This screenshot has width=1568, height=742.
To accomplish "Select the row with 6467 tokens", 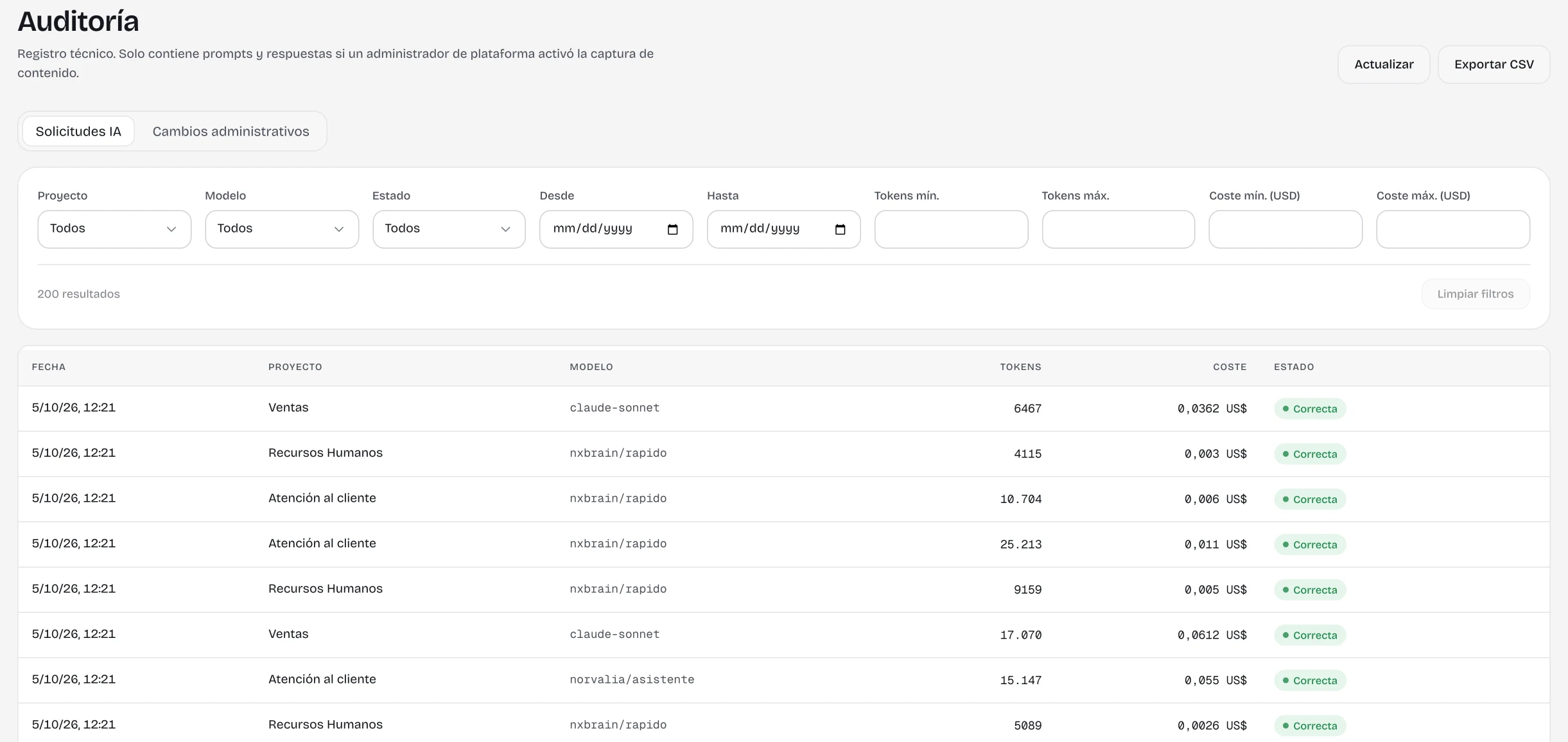I will coord(783,409).
